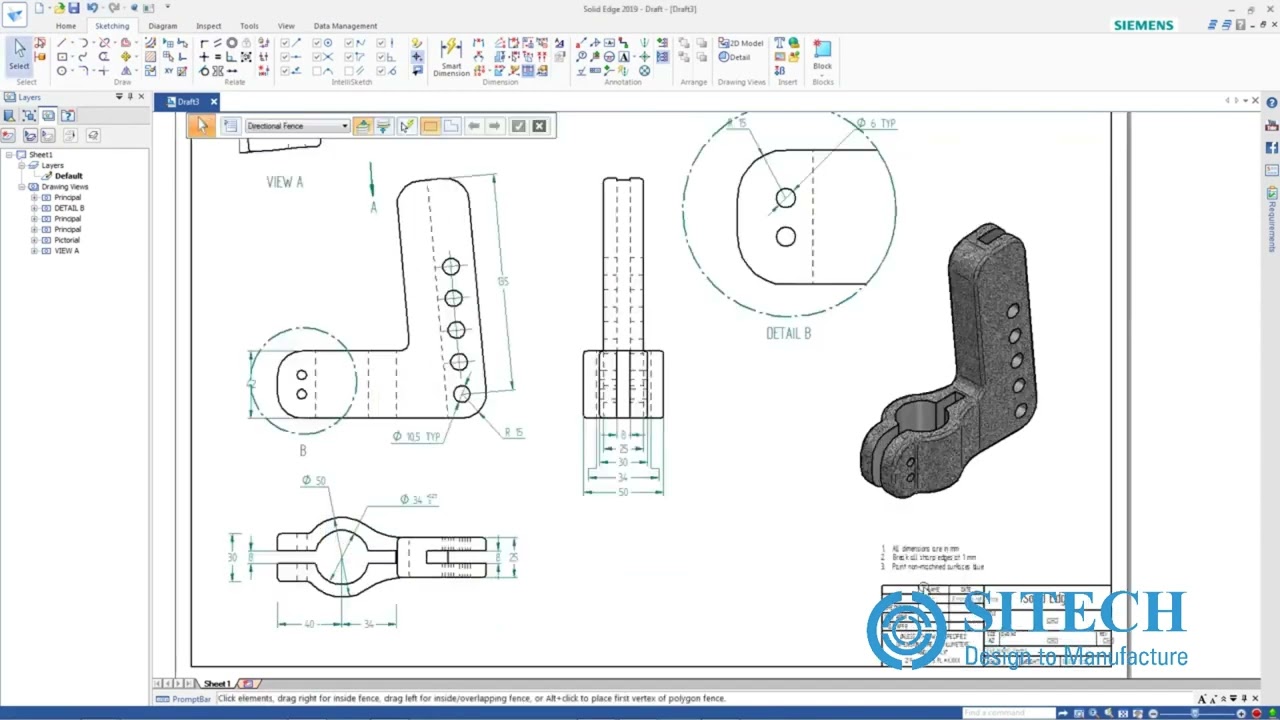Click the New document icon

pos(39,8)
